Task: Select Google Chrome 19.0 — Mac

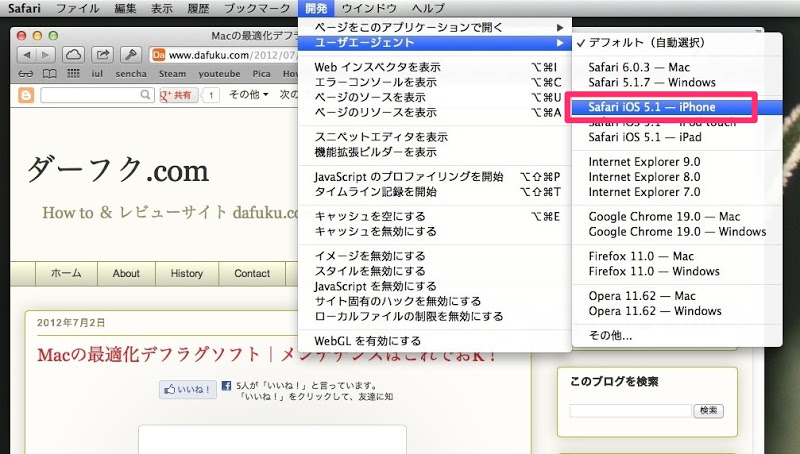Action: click(x=677, y=217)
